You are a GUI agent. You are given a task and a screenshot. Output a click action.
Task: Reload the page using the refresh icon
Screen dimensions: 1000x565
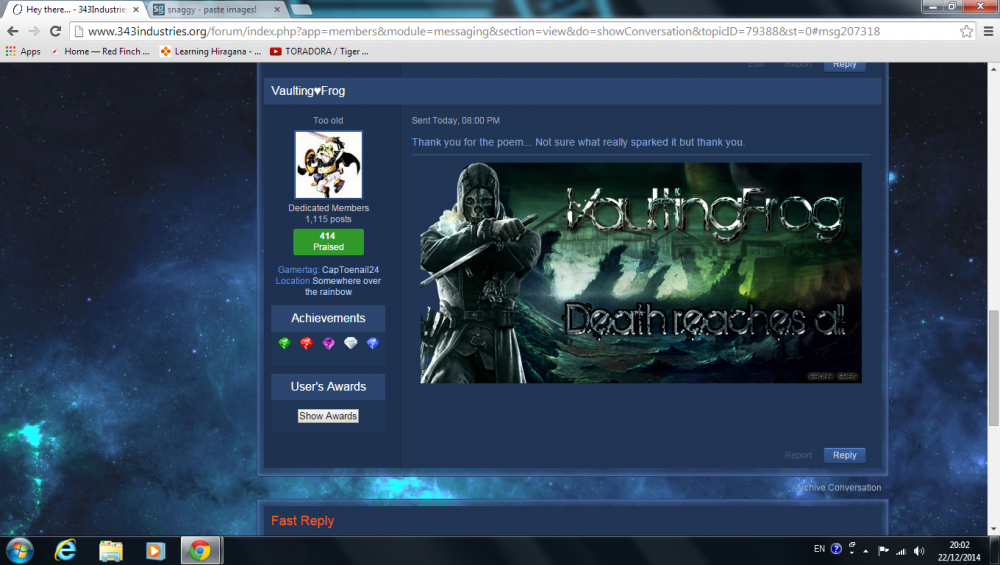(x=56, y=31)
